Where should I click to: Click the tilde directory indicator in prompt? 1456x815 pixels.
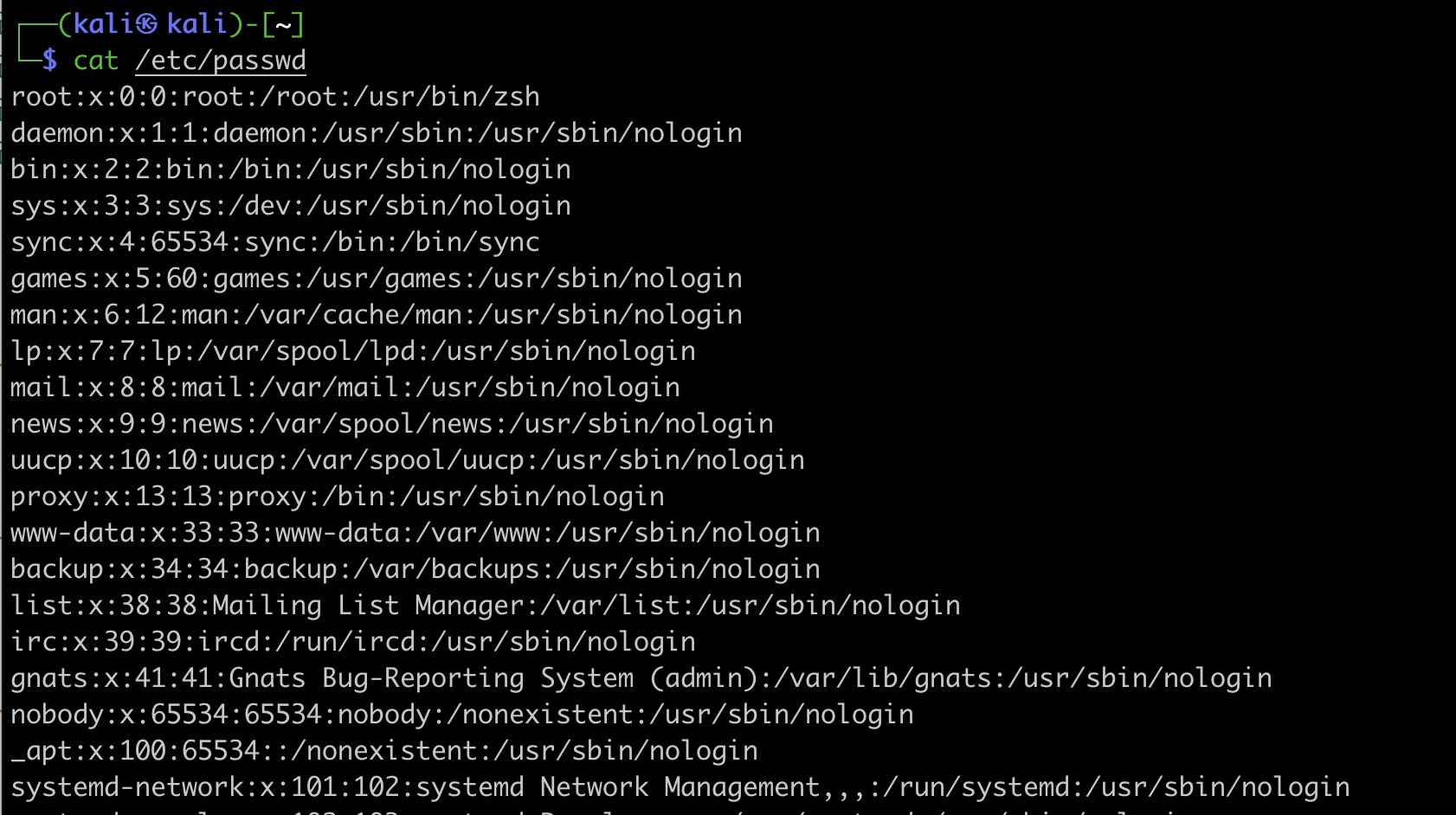283,24
